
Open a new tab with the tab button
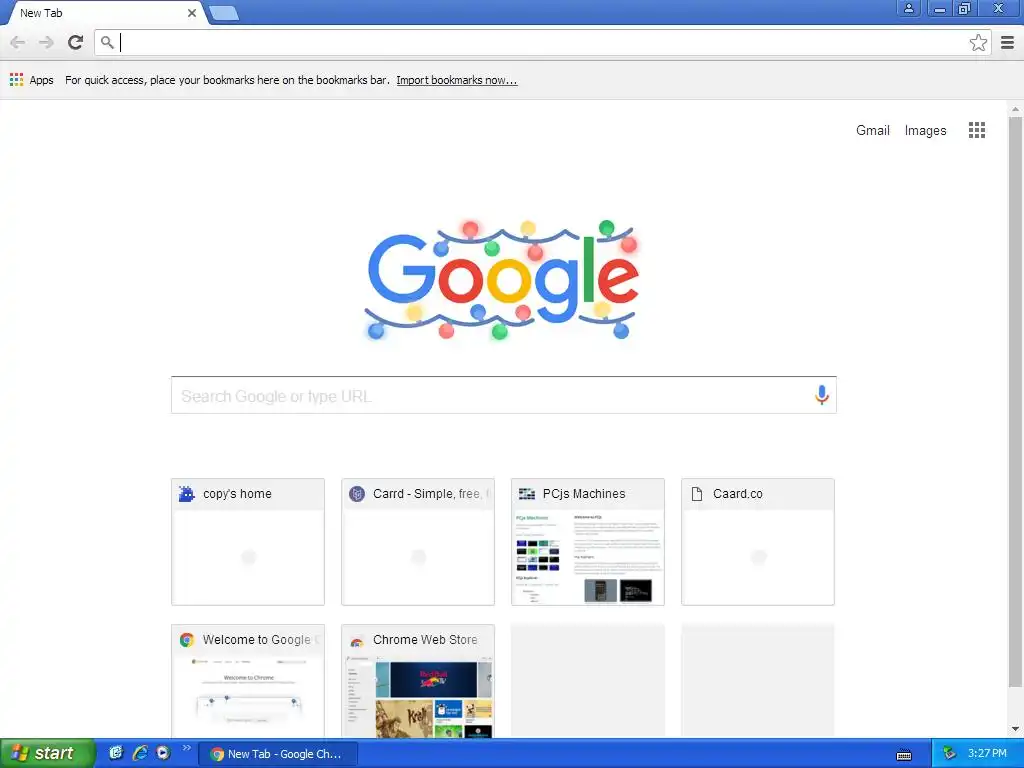[224, 12]
